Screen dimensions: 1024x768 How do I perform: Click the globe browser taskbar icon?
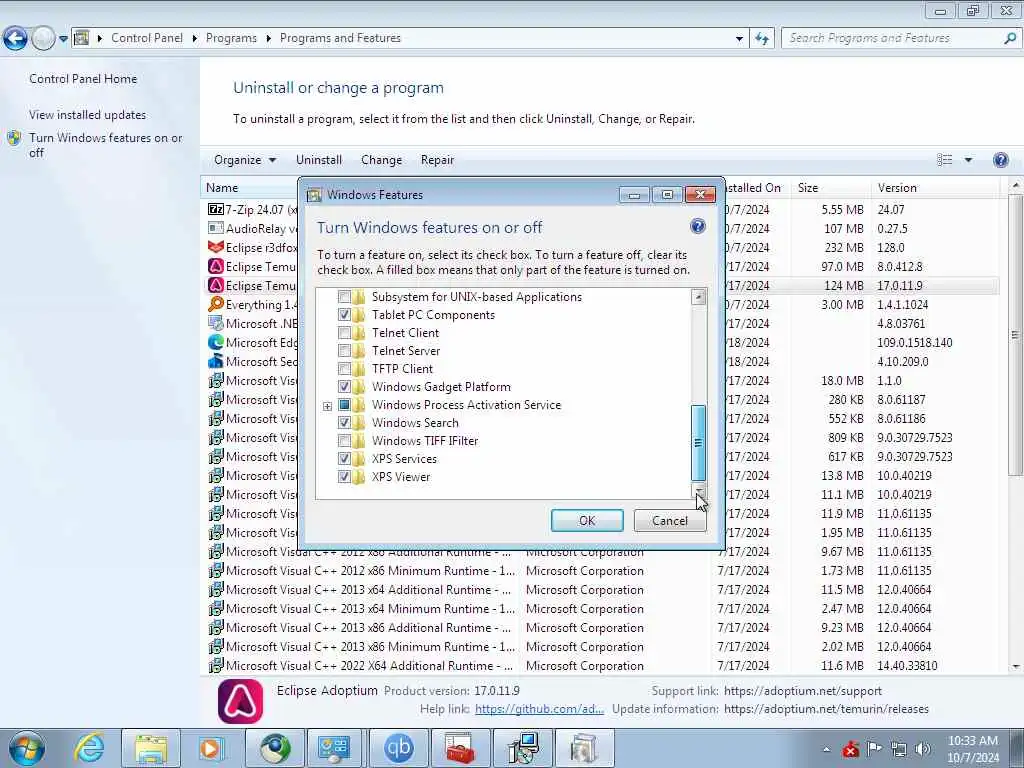pyautogui.click(x=275, y=748)
